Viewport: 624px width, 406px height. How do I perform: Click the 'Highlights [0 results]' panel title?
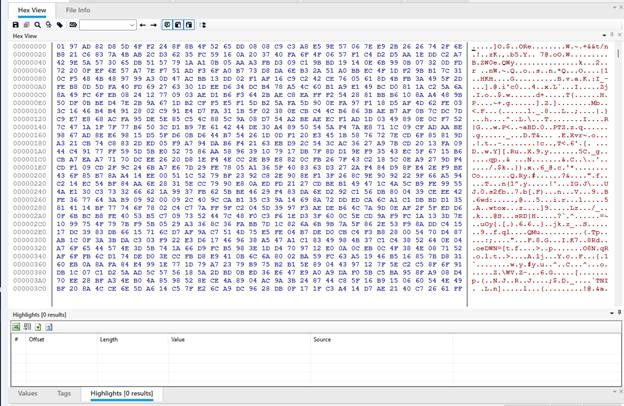click(x=39, y=314)
